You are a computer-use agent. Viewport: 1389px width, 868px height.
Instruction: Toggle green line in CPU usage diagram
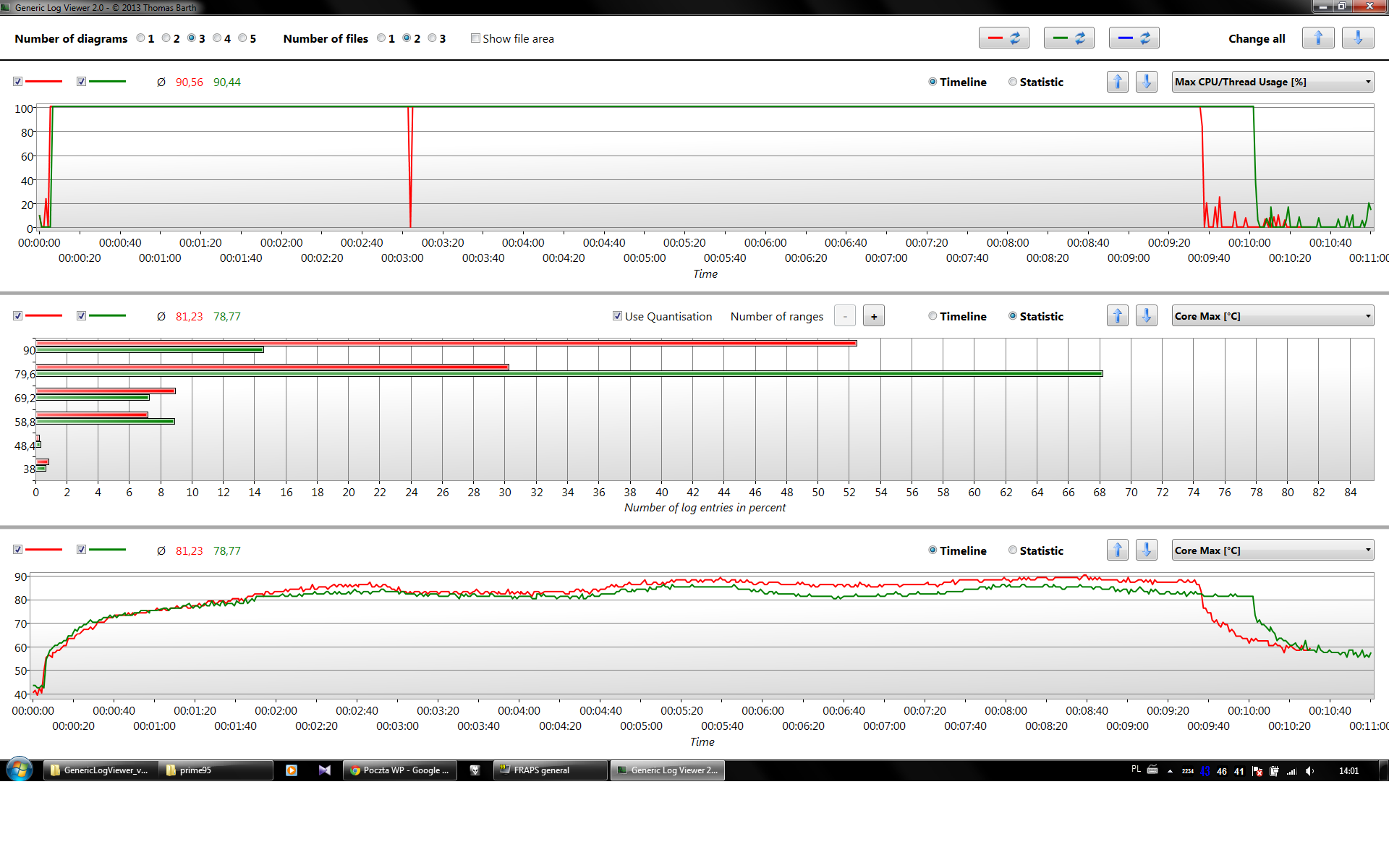coord(81,82)
